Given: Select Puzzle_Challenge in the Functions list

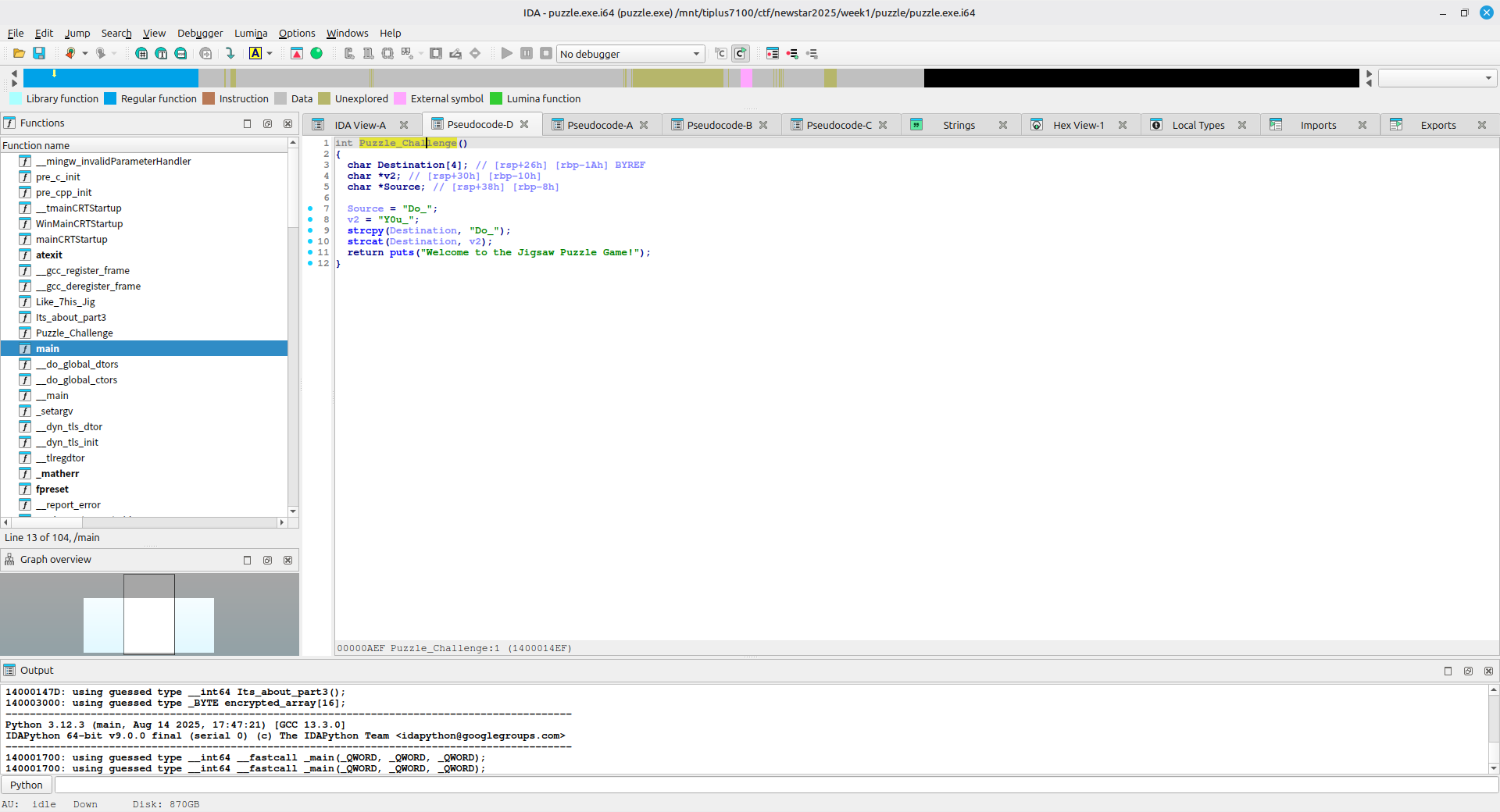Looking at the screenshot, I should (x=74, y=333).
